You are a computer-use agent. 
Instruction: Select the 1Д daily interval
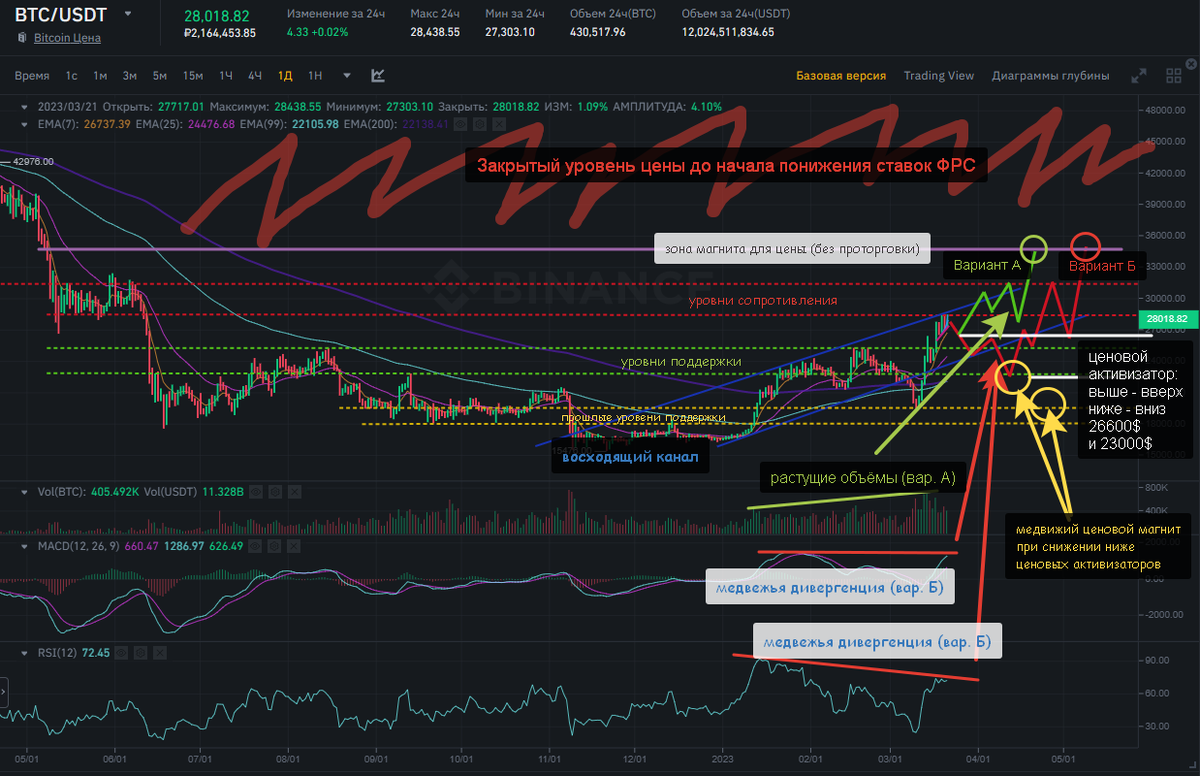point(286,76)
